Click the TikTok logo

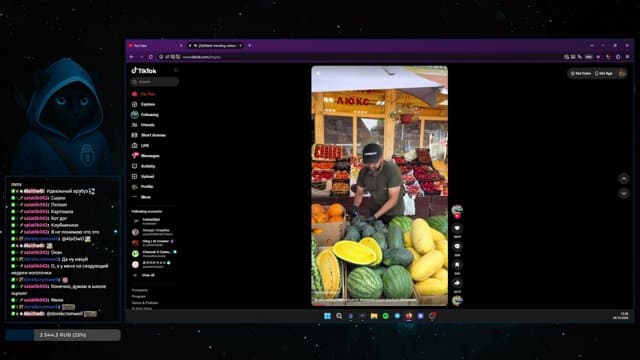click(x=144, y=71)
